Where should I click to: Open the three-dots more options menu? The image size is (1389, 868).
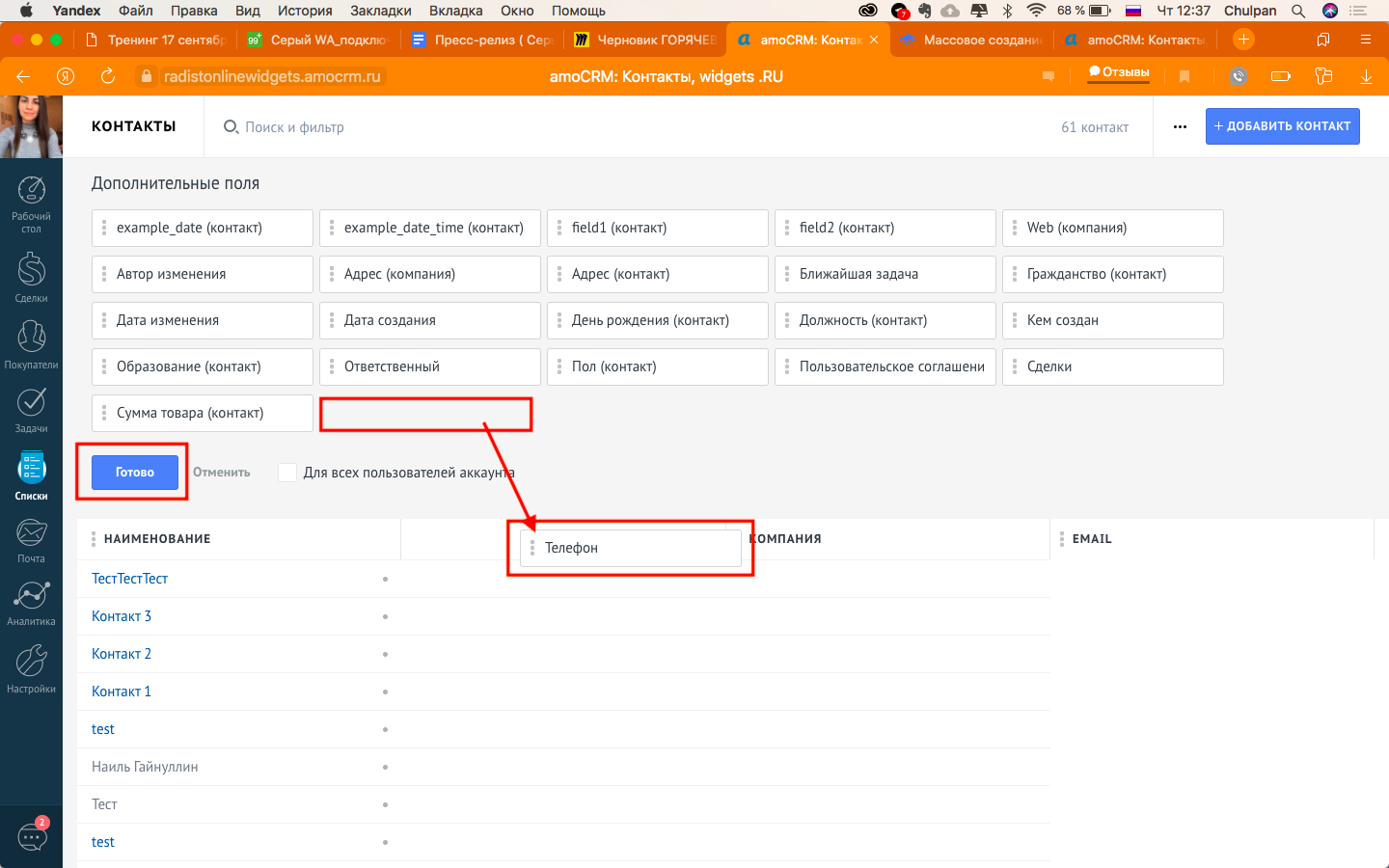(x=1180, y=126)
